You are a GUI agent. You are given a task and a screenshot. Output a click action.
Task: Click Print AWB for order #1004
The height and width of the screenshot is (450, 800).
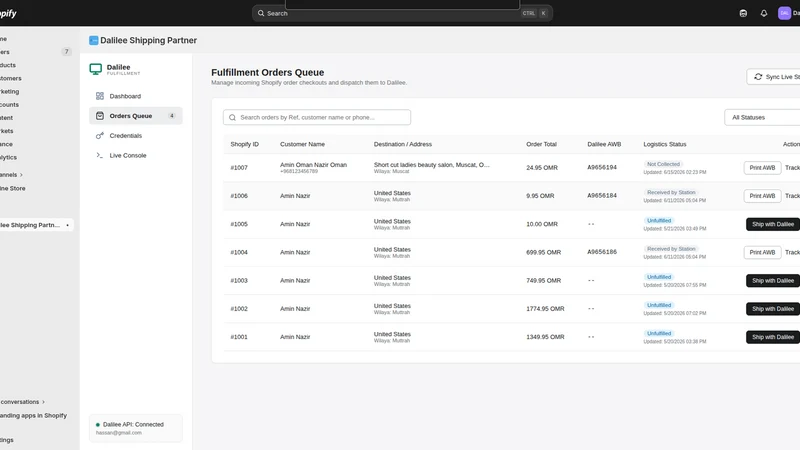tap(762, 252)
